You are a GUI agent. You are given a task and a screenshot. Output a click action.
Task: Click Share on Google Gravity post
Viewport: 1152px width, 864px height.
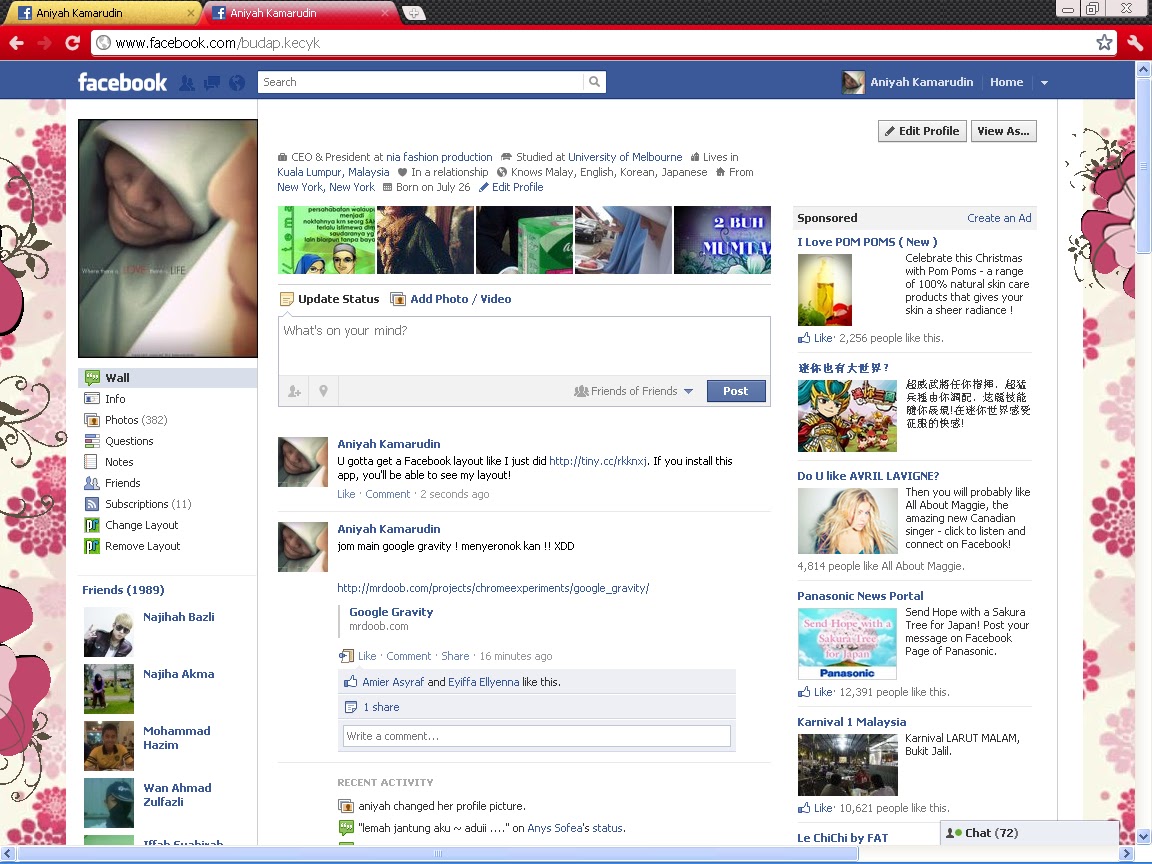click(x=455, y=656)
